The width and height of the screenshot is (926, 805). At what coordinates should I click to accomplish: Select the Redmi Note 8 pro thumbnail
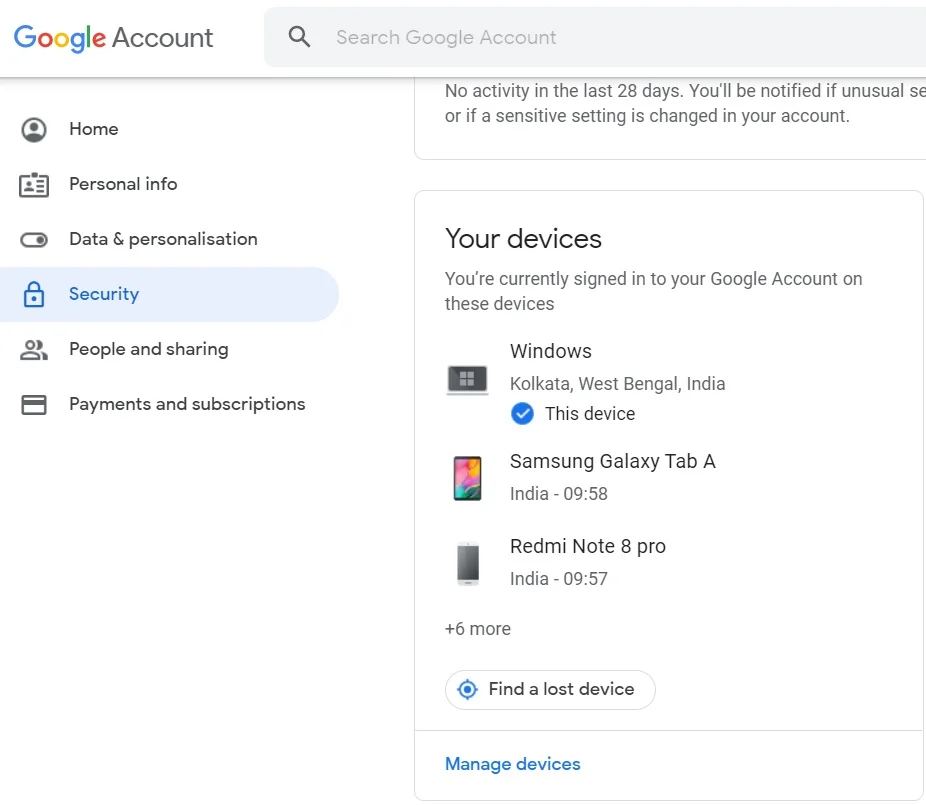click(468, 563)
